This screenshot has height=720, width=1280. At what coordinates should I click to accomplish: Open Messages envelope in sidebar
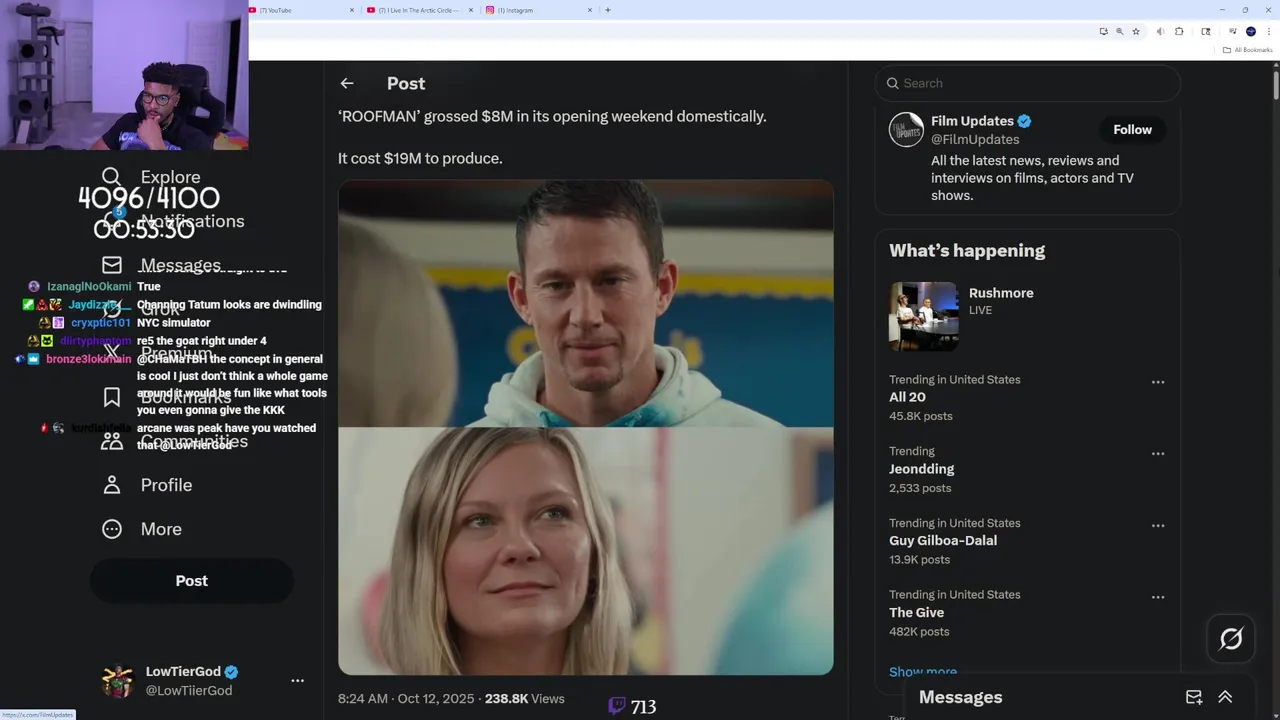pos(112,265)
